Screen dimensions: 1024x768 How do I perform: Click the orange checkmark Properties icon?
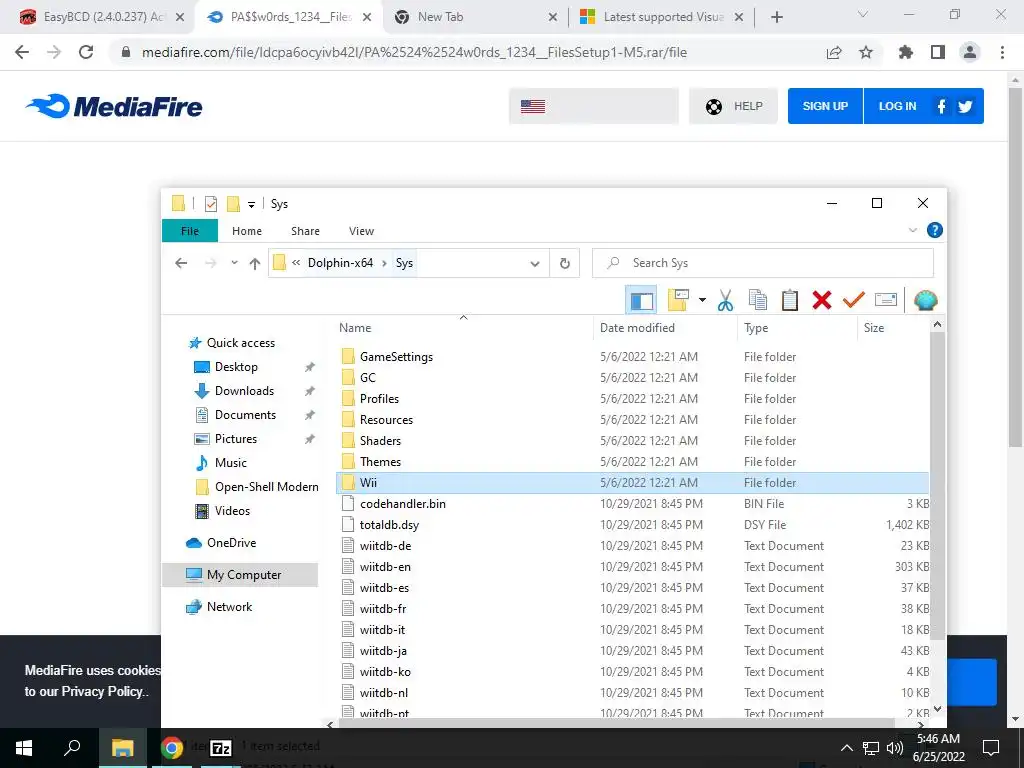853,300
